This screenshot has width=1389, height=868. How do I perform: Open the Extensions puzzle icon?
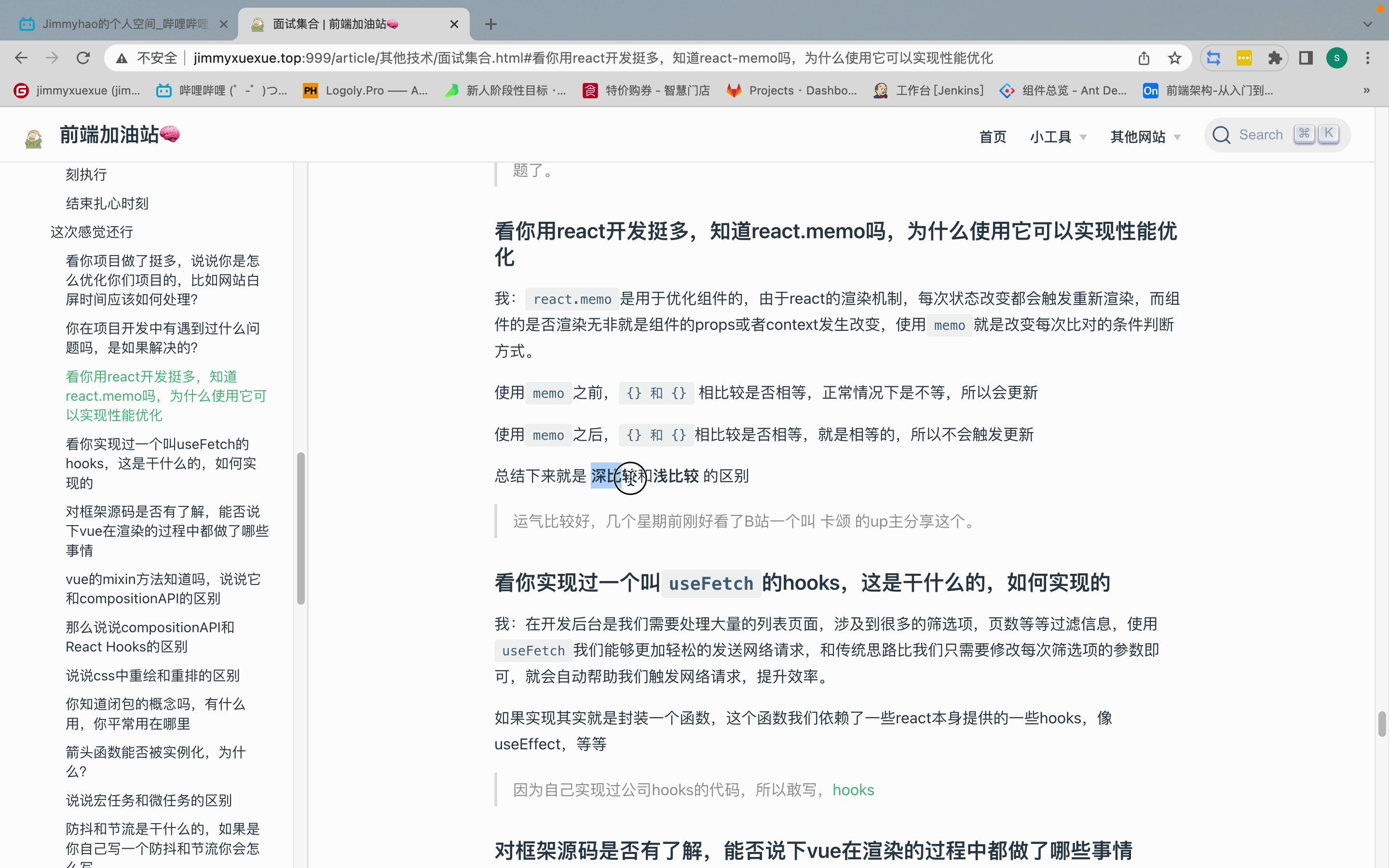point(1275,58)
